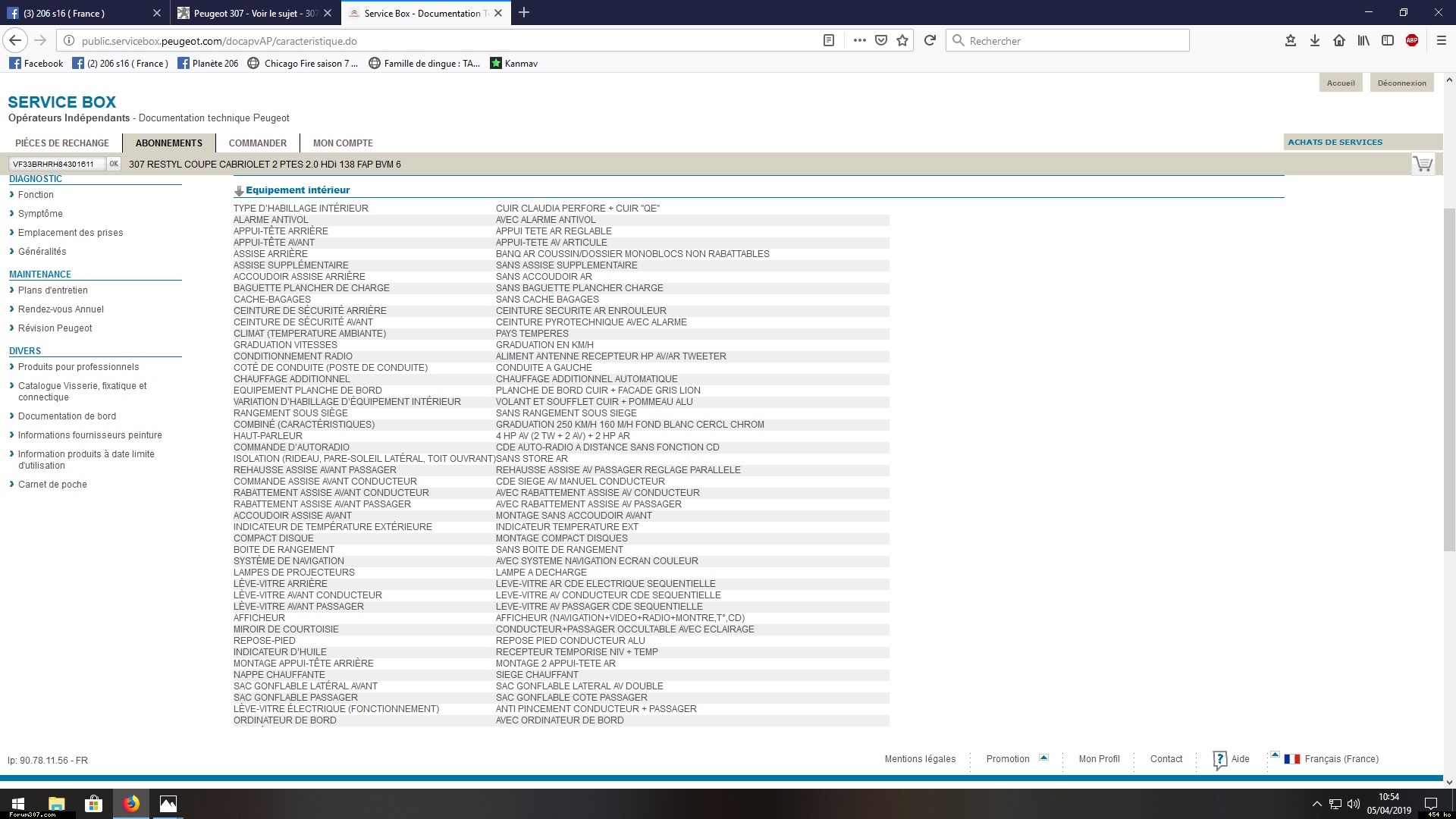Screen dimensions: 1456x819
Task: Click the Aide question mark icon
Action: click(x=1219, y=759)
